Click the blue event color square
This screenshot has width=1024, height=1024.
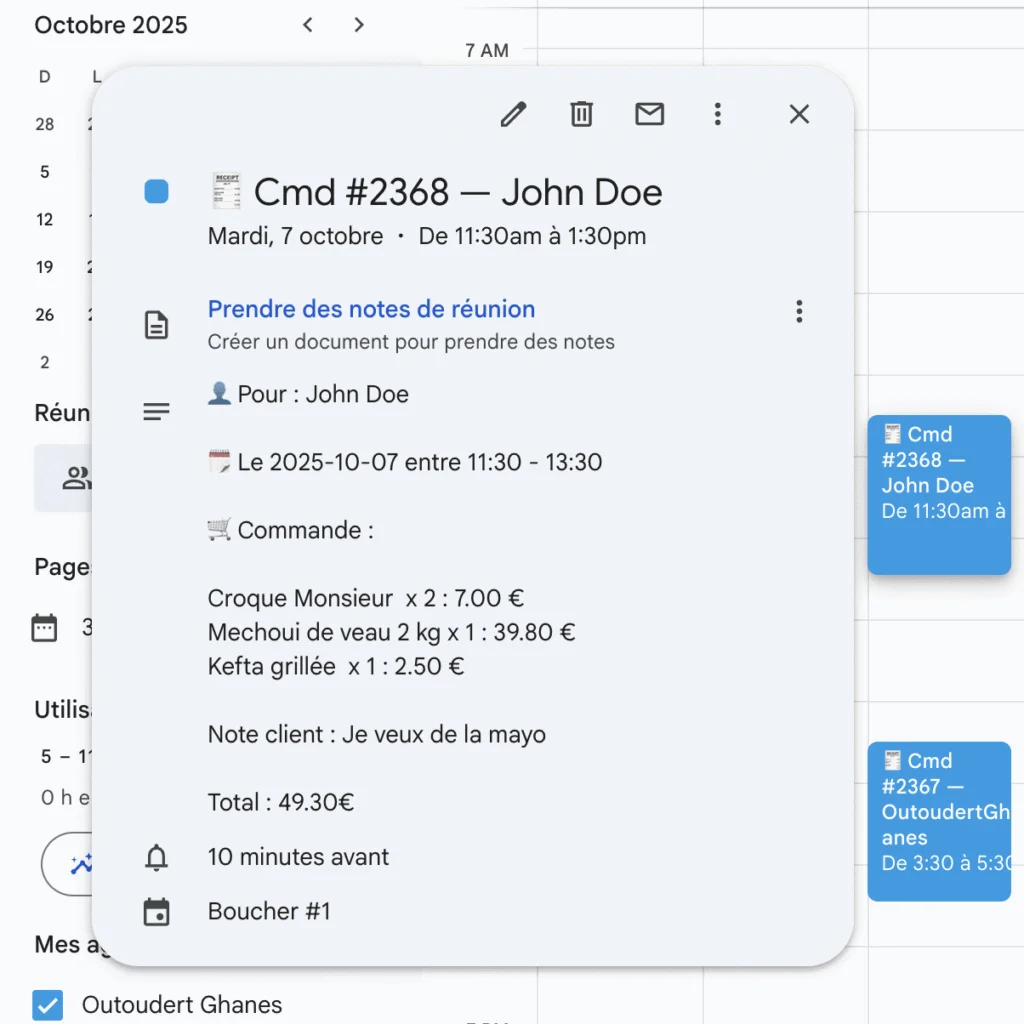pos(157,192)
